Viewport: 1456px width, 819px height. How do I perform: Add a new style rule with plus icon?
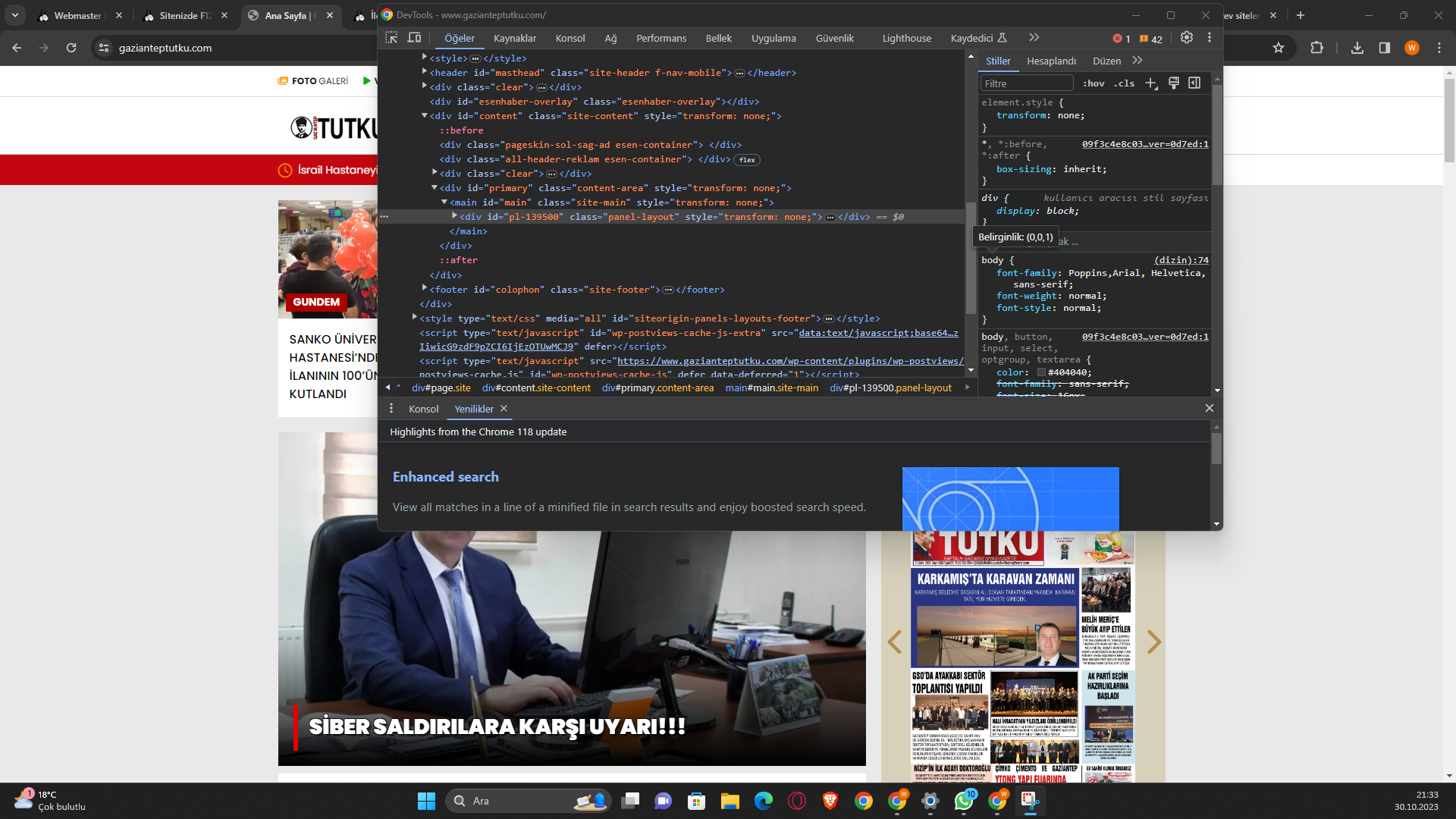click(x=1151, y=83)
